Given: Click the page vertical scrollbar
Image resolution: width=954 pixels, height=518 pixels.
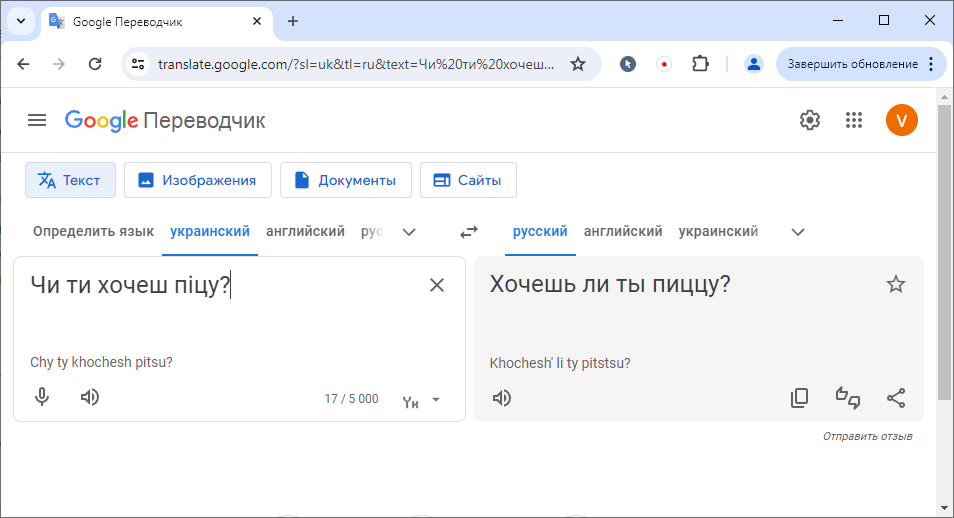Looking at the screenshot, I should click(x=944, y=250).
